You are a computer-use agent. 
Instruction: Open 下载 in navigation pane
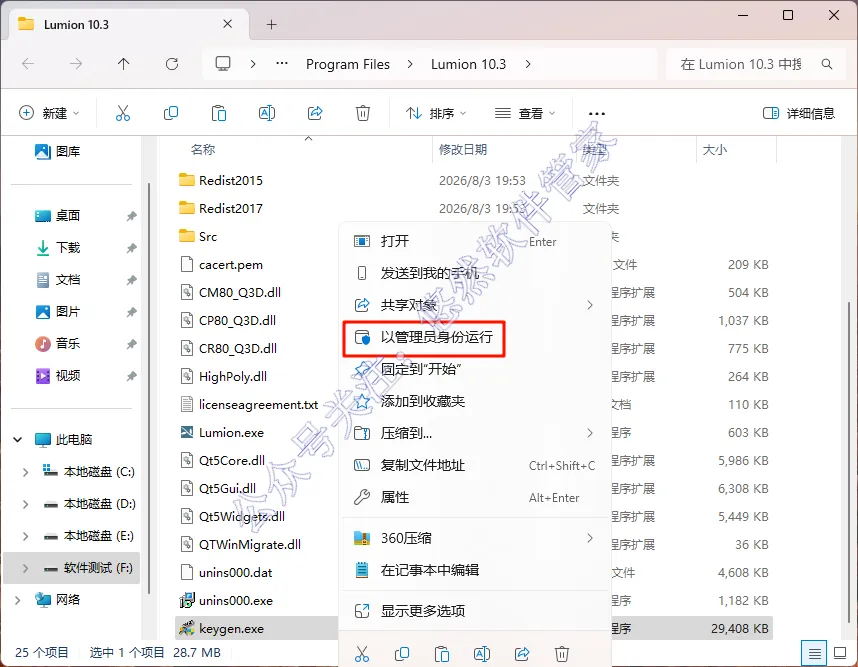(x=68, y=248)
